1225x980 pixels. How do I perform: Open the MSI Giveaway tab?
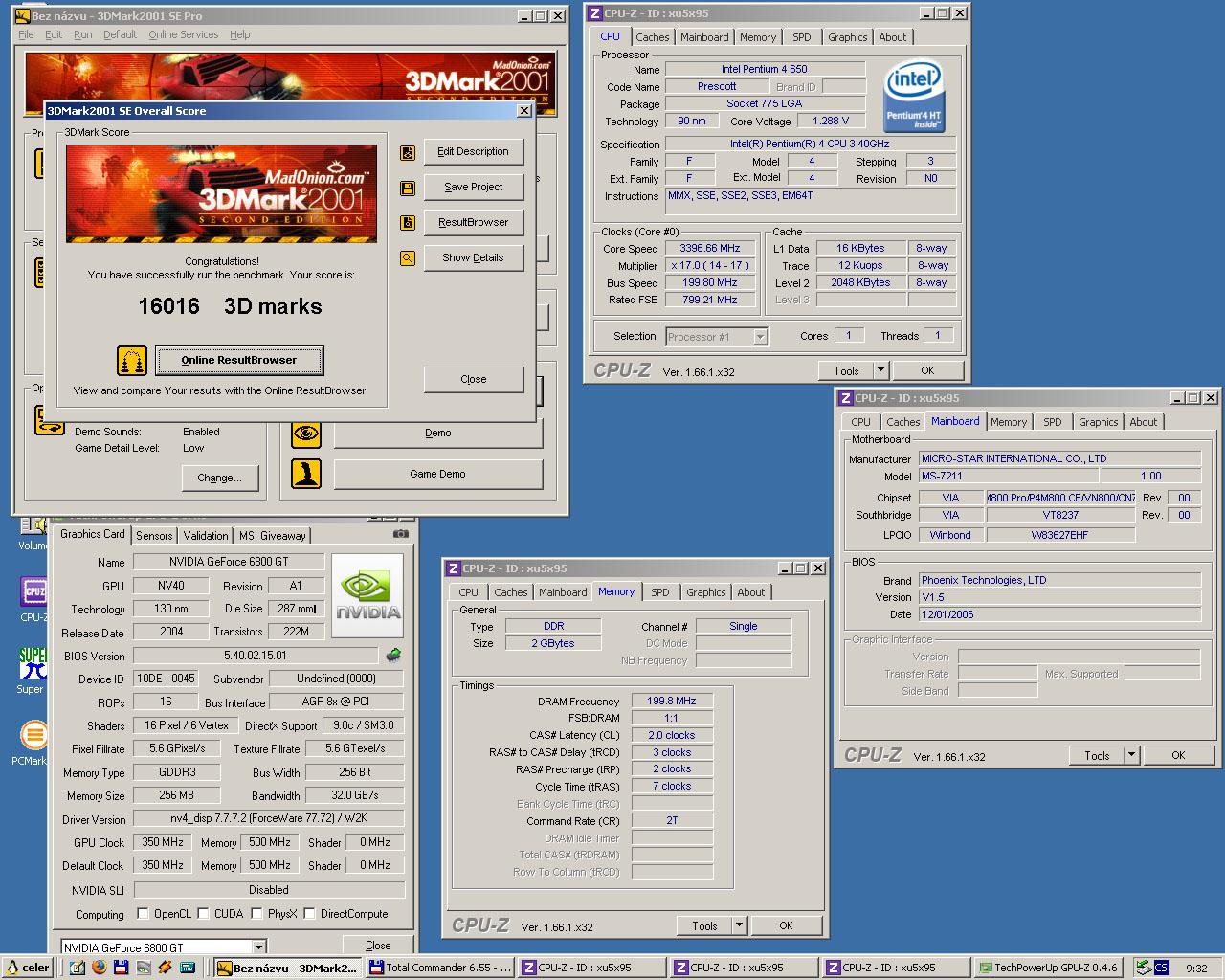pos(272,536)
